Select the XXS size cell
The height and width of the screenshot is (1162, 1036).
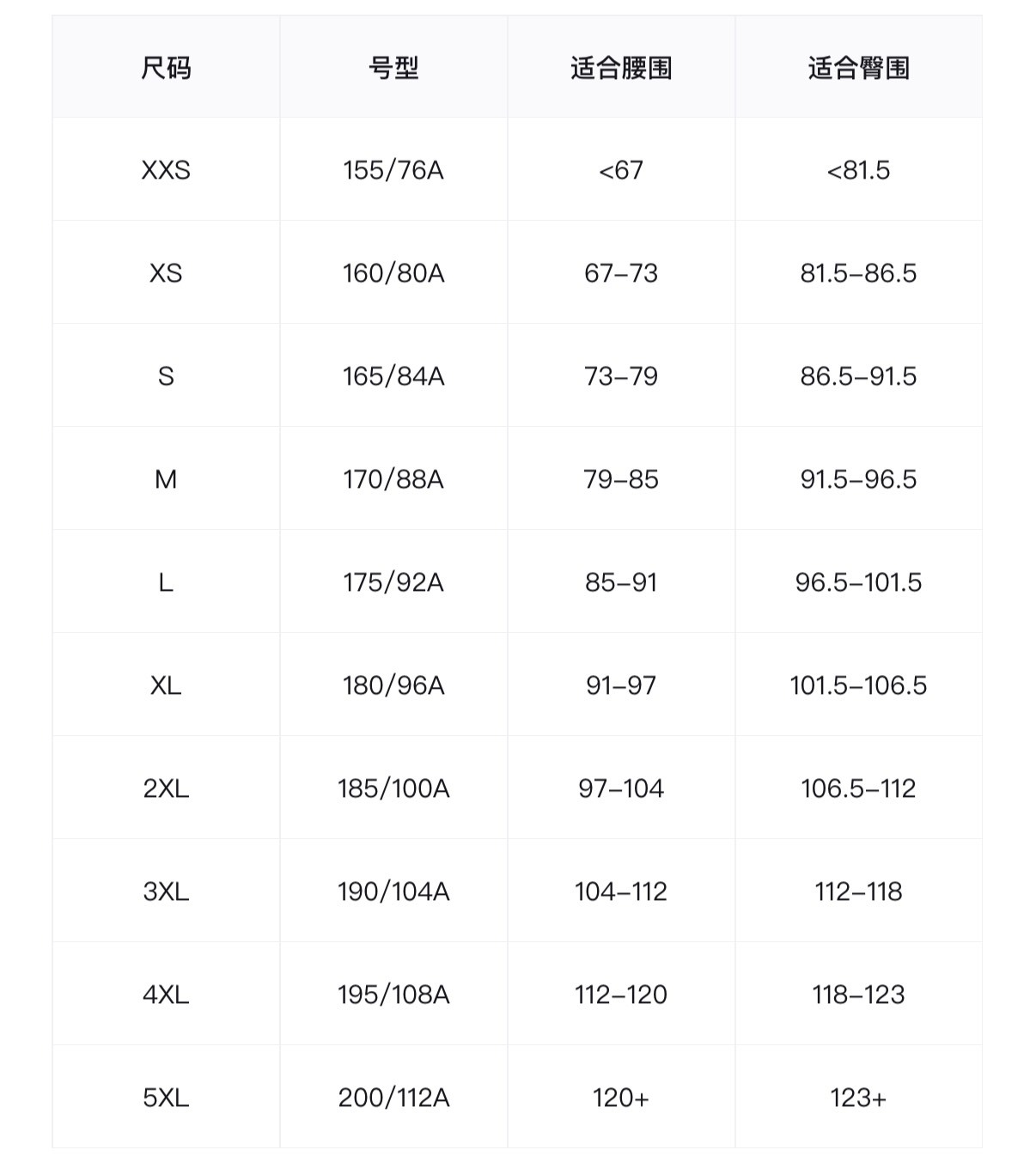[x=166, y=170]
